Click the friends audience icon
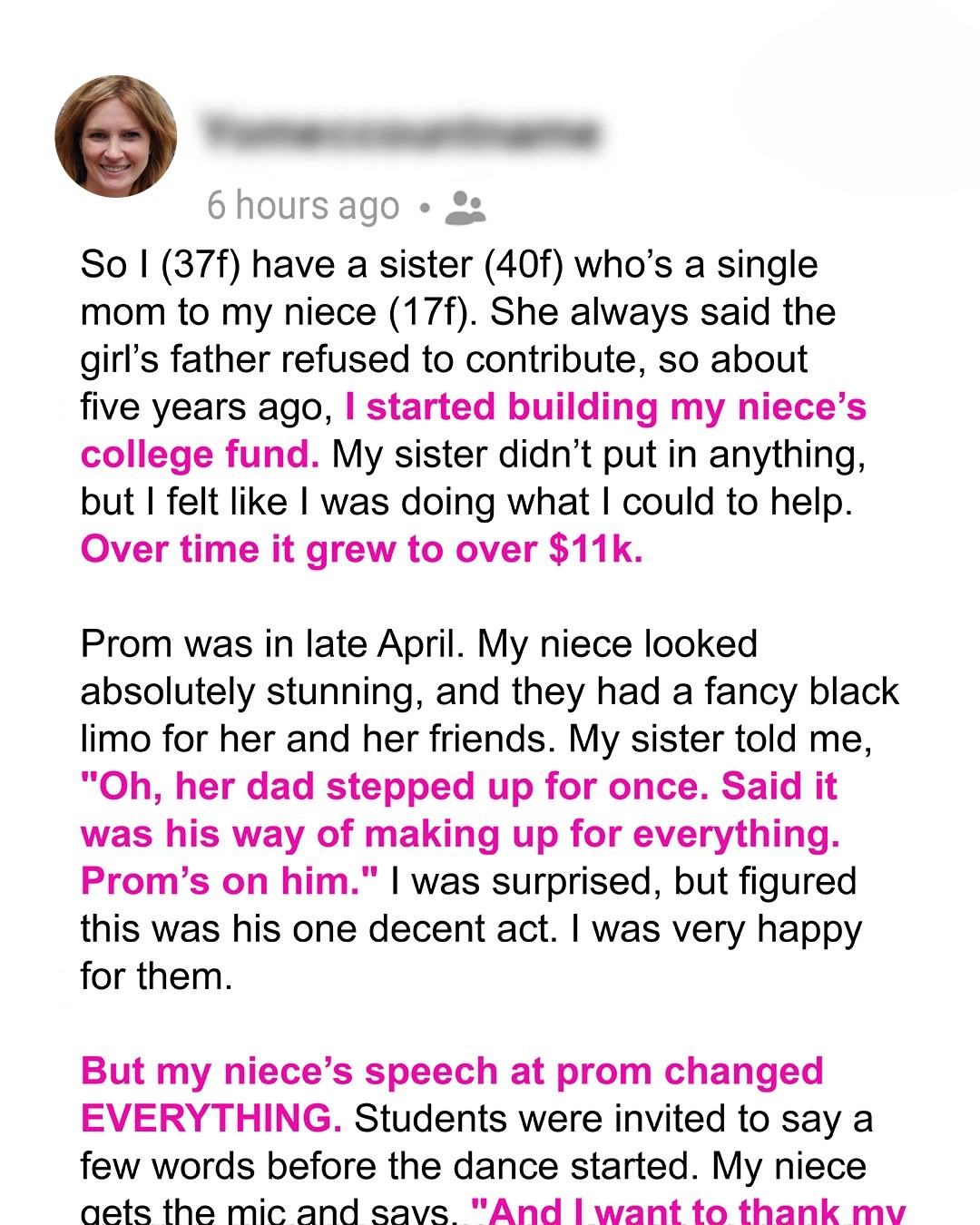Screen dimensions: 980x1225 click(x=465, y=208)
